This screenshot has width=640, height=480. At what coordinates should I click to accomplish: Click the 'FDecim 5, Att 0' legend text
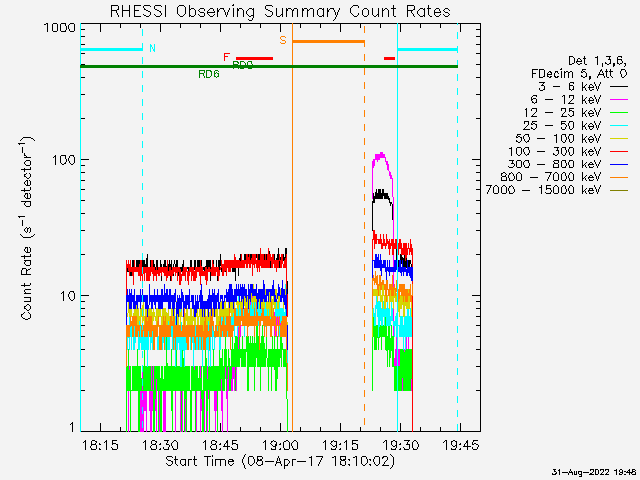pyautogui.click(x=579, y=74)
